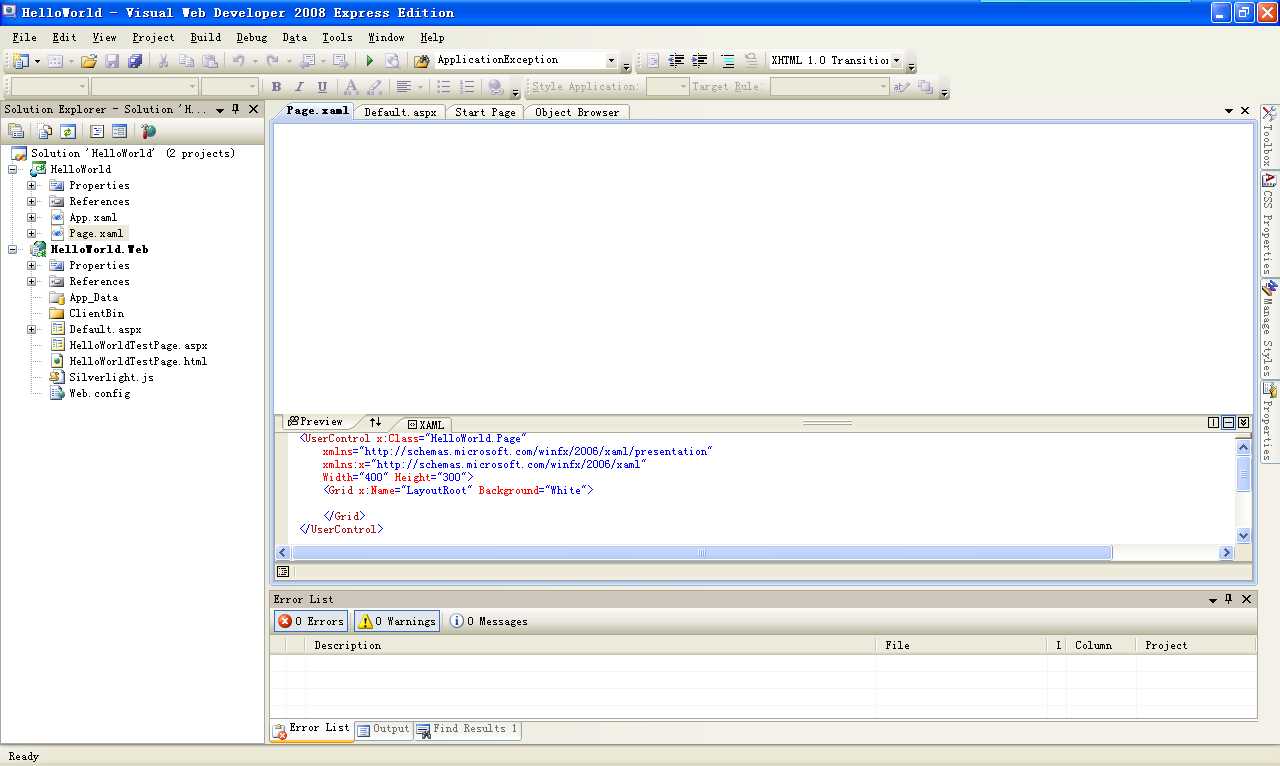This screenshot has width=1280, height=766.
Task: Open the XHTML 1.0 Transitional dropdown
Action: pyautogui.click(x=896, y=61)
